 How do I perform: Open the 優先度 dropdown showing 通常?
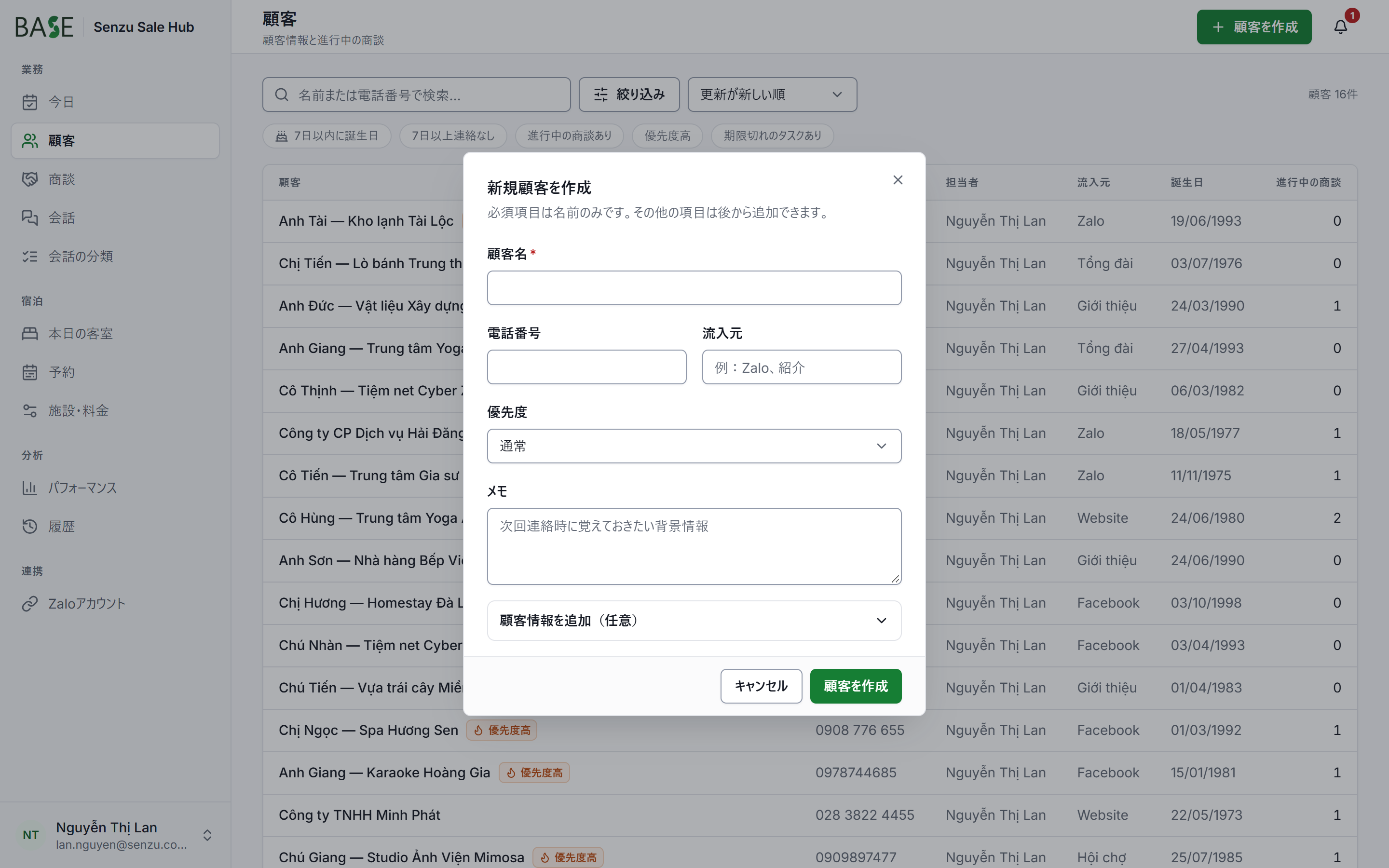[x=694, y=446]
